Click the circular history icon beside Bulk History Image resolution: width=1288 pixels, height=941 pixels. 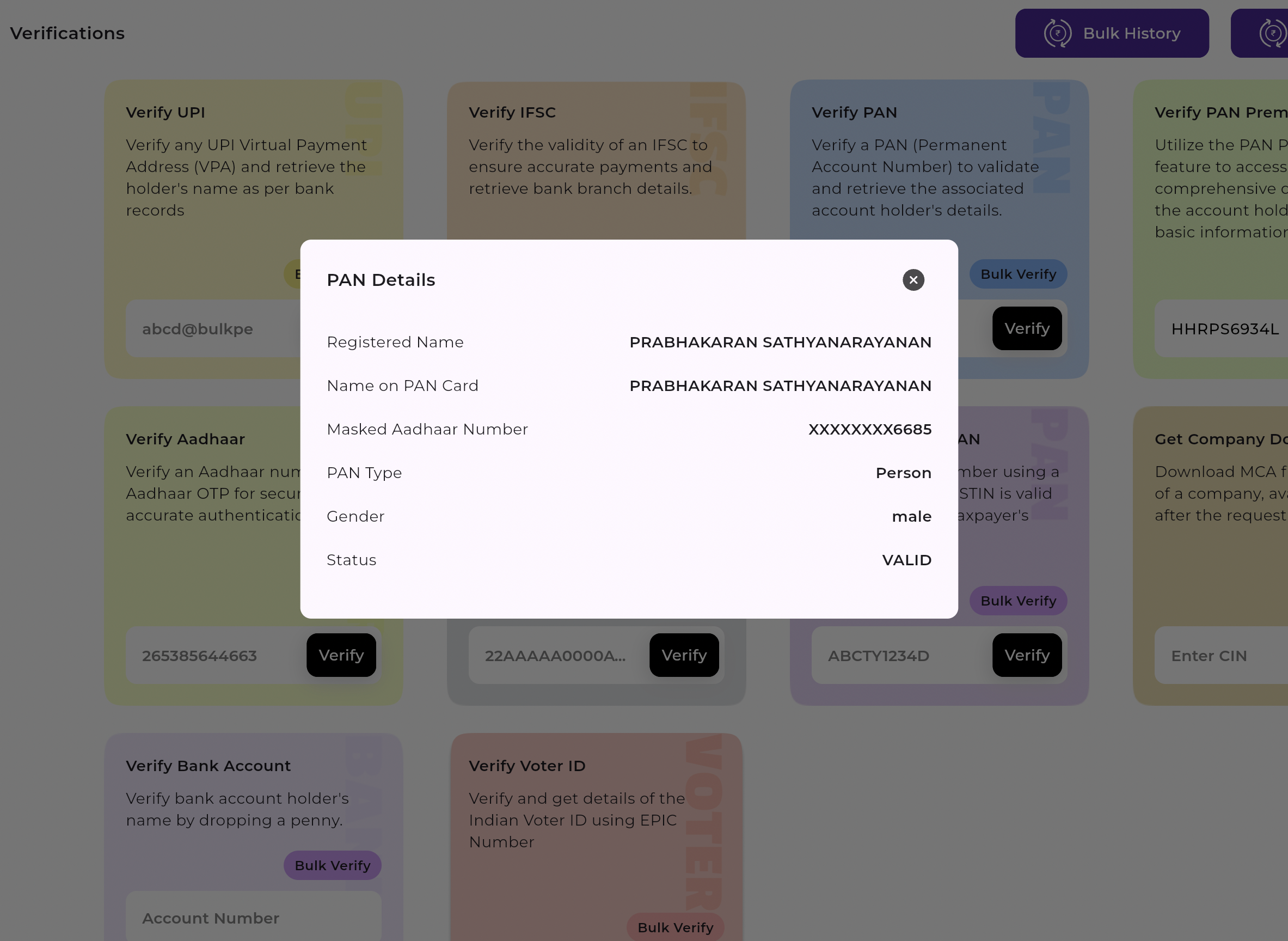pyautogui.click(x=1057, y=33)
